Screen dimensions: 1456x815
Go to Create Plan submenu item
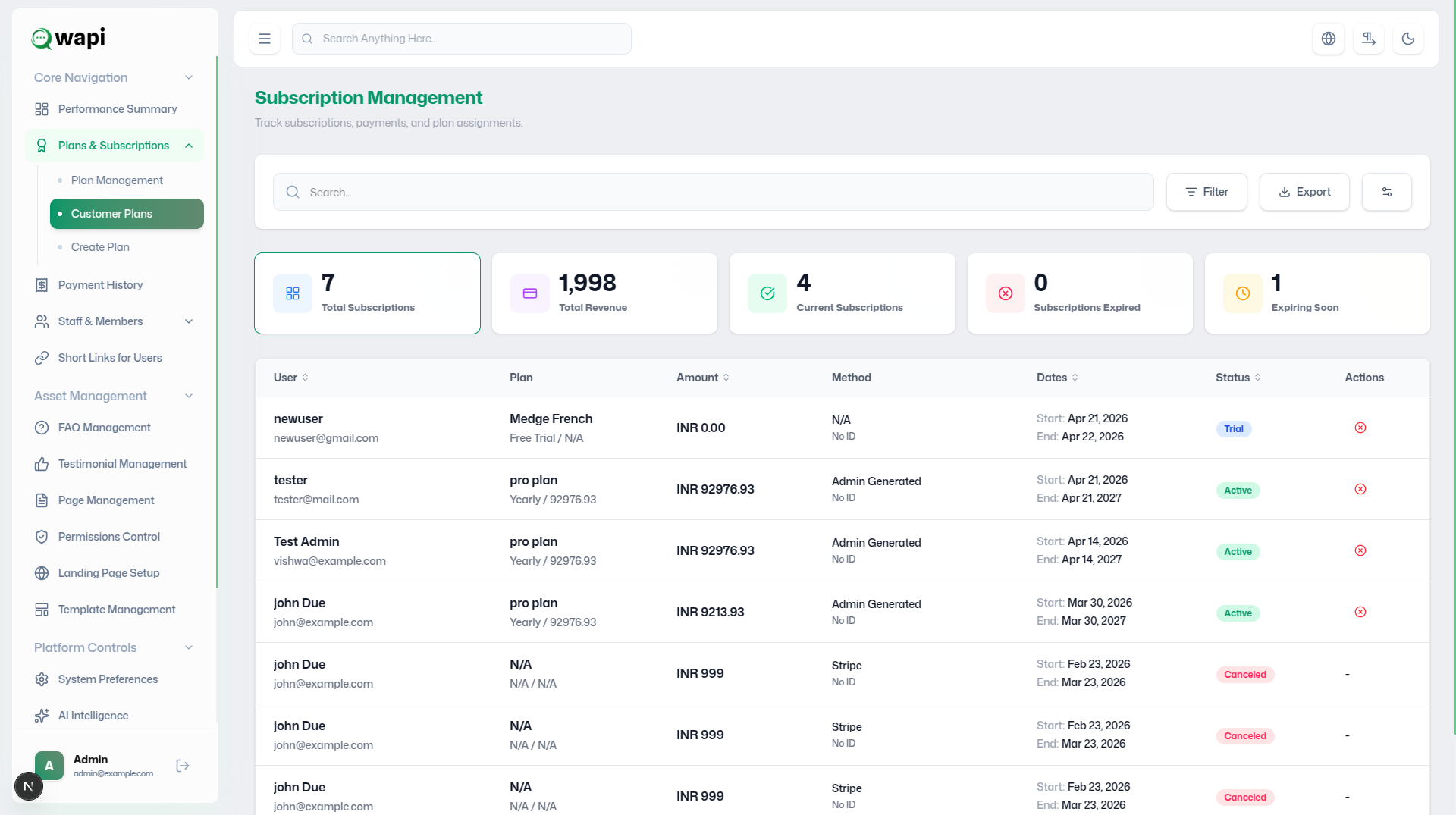click(127, 247)
